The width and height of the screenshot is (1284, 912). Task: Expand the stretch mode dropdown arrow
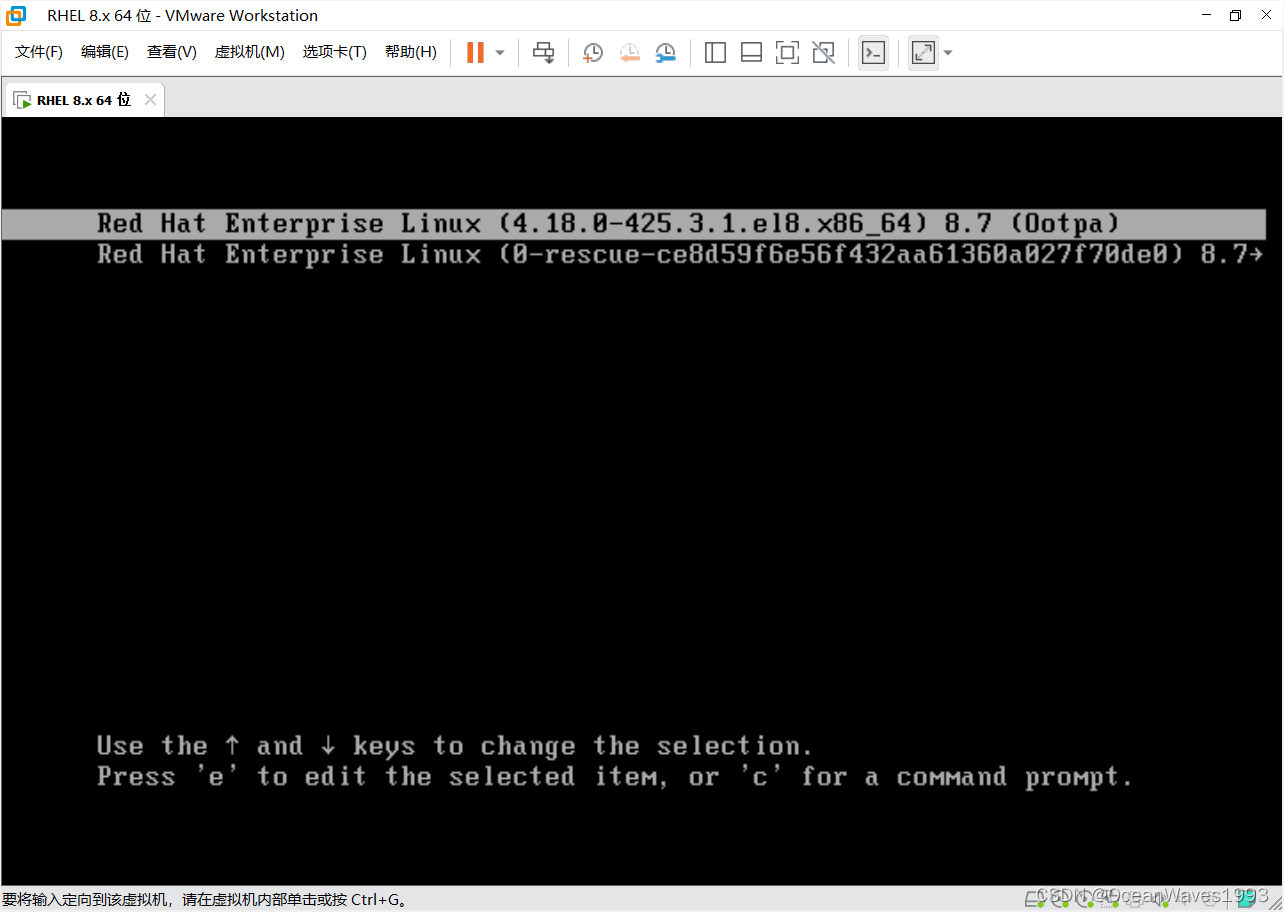948,53
